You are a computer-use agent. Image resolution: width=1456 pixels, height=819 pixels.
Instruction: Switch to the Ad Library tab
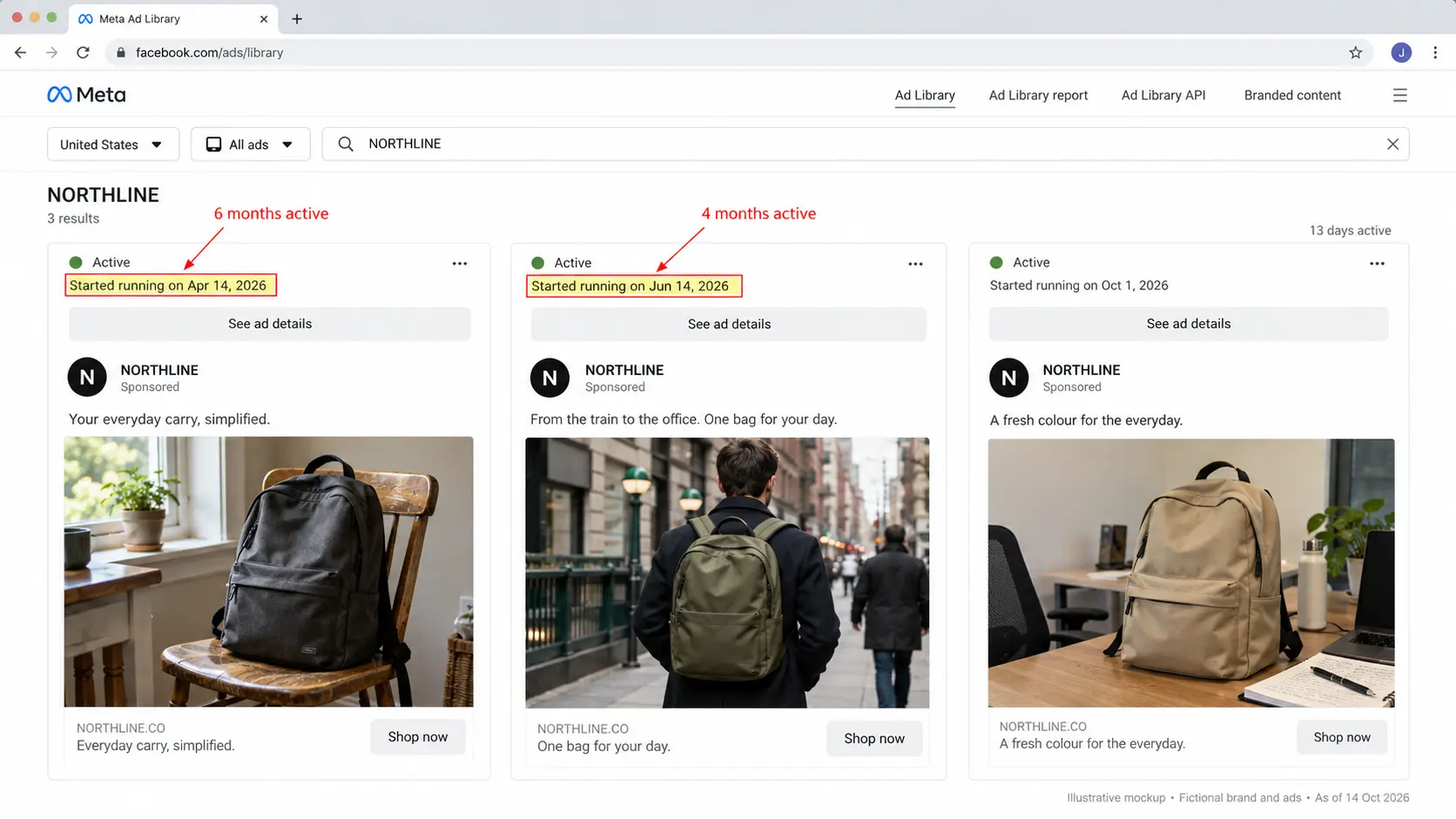pyautogui.click(x=925, y=96)
